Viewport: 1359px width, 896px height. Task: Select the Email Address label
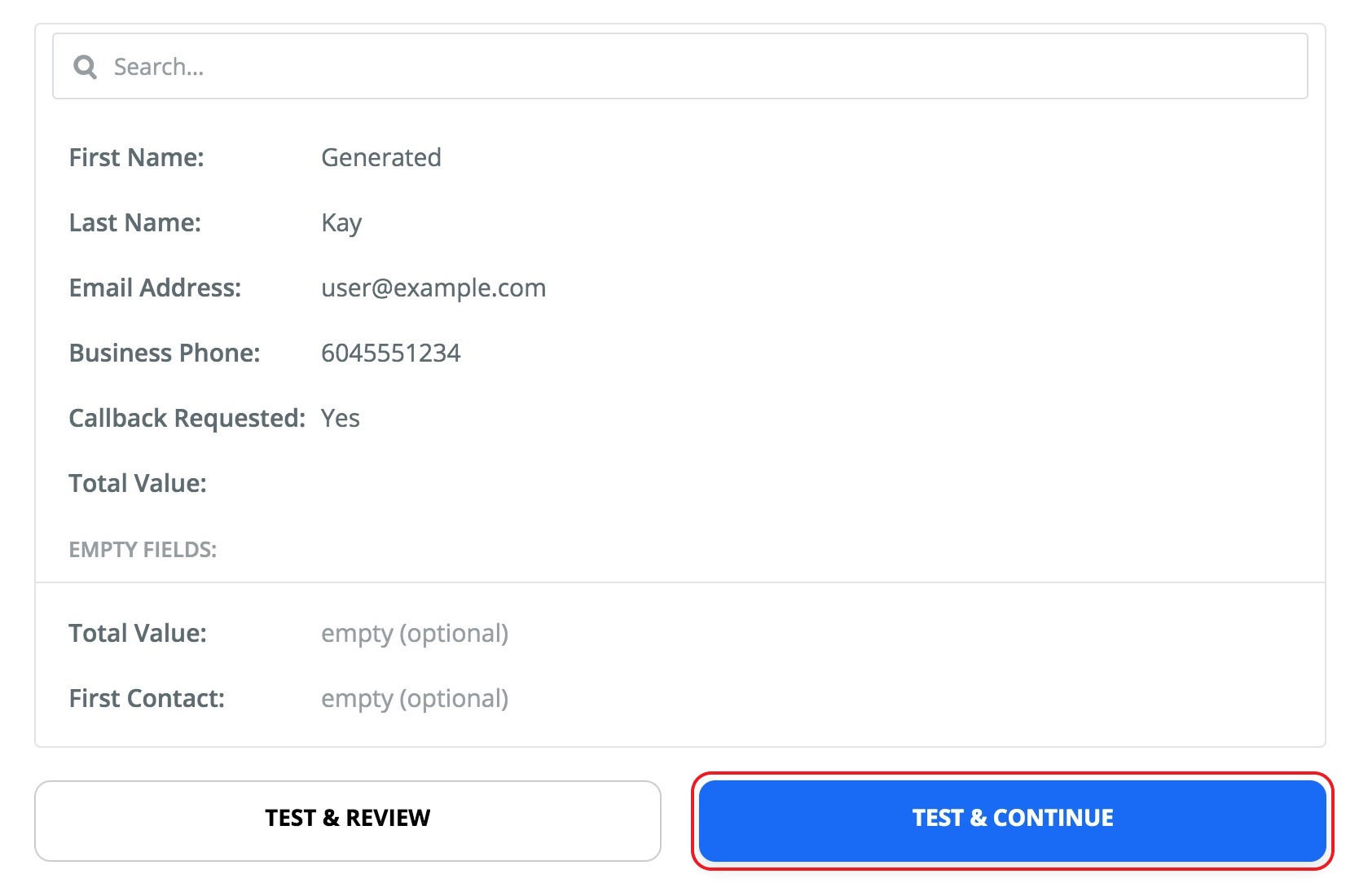(155, 288)
